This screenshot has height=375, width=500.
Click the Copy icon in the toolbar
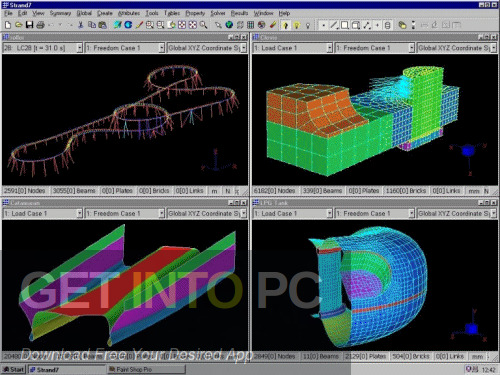[x=92, y=25]
